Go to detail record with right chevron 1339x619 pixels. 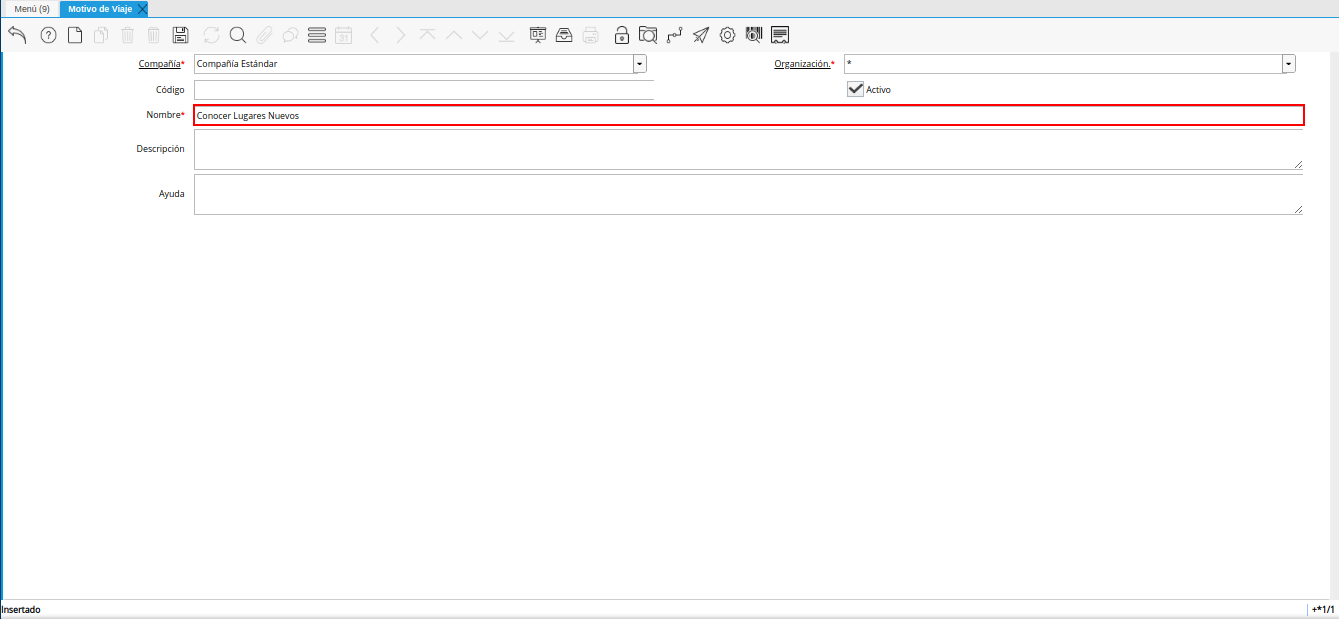point(401,35)
